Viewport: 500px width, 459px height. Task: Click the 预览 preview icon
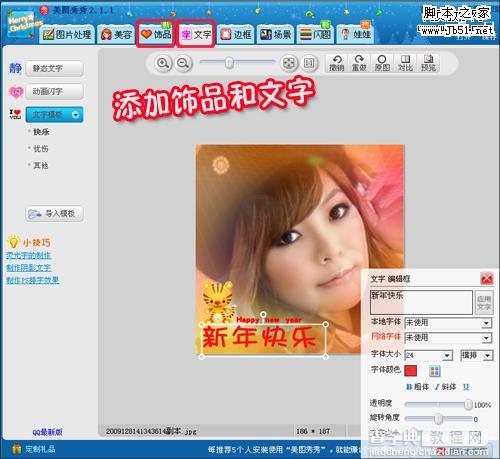pos(428,63)
